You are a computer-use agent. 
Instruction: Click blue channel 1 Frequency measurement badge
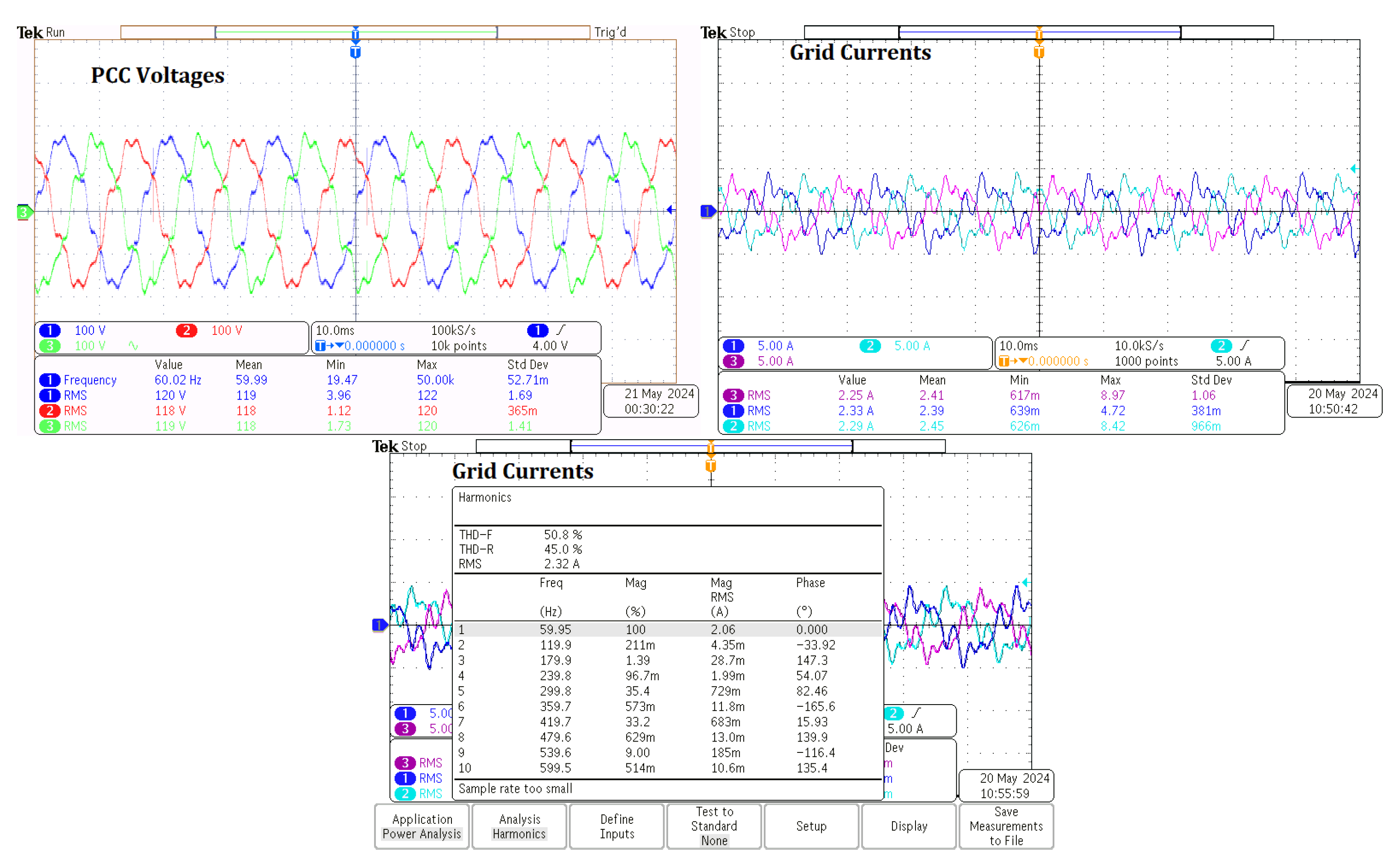[x=50, y=380]
